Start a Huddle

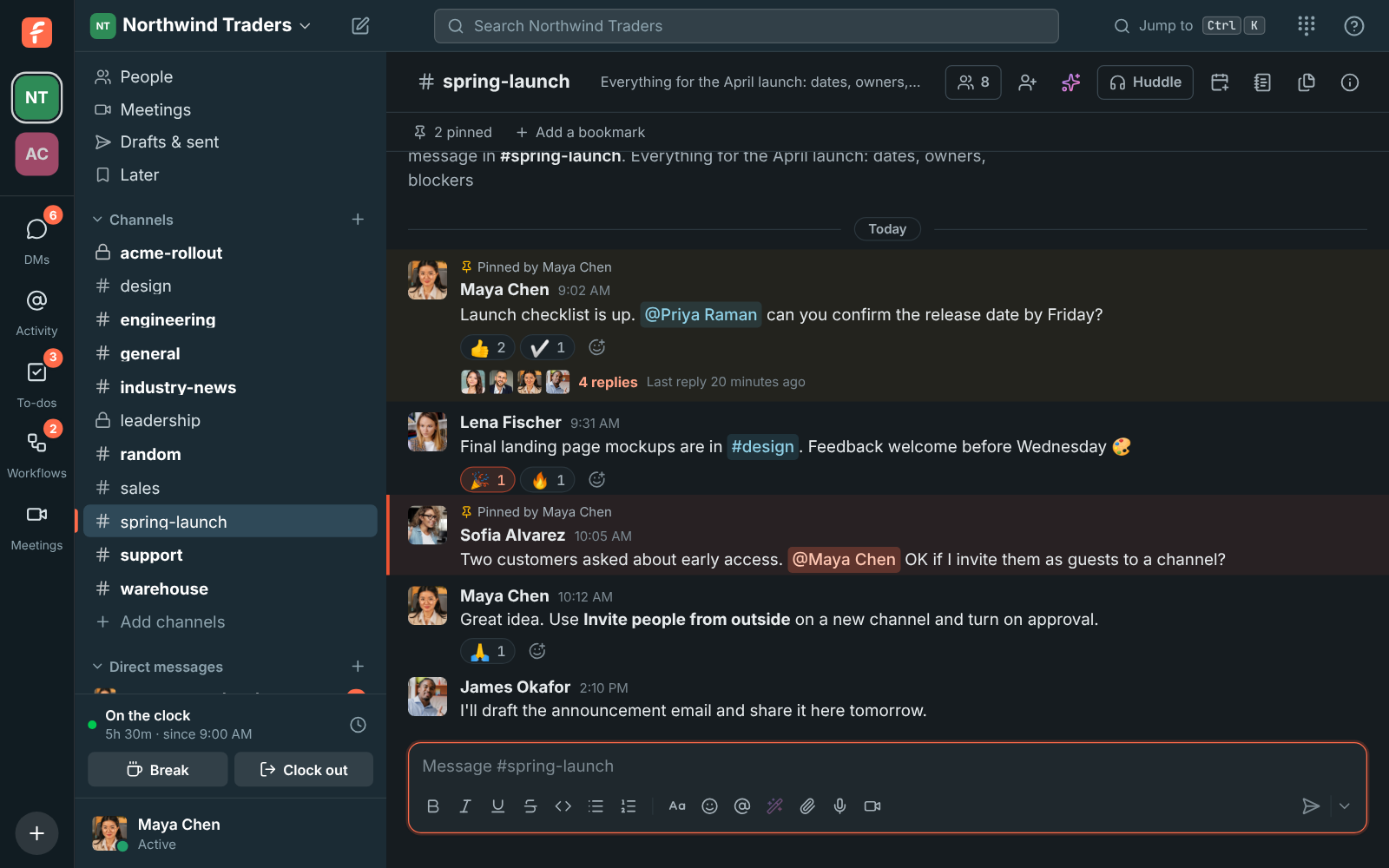click(1145, 82)
